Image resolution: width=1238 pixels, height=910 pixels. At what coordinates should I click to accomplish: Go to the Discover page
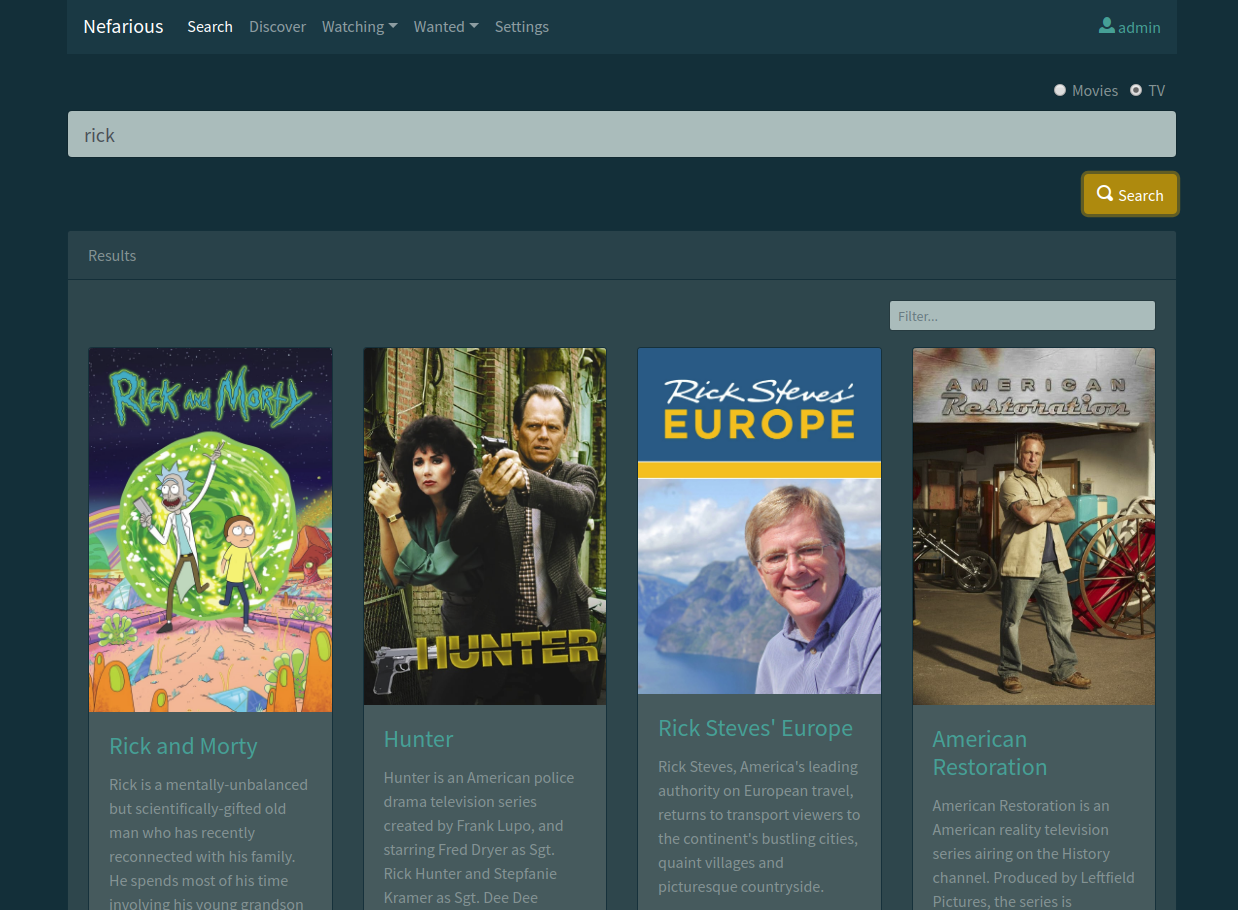[277, 27]
